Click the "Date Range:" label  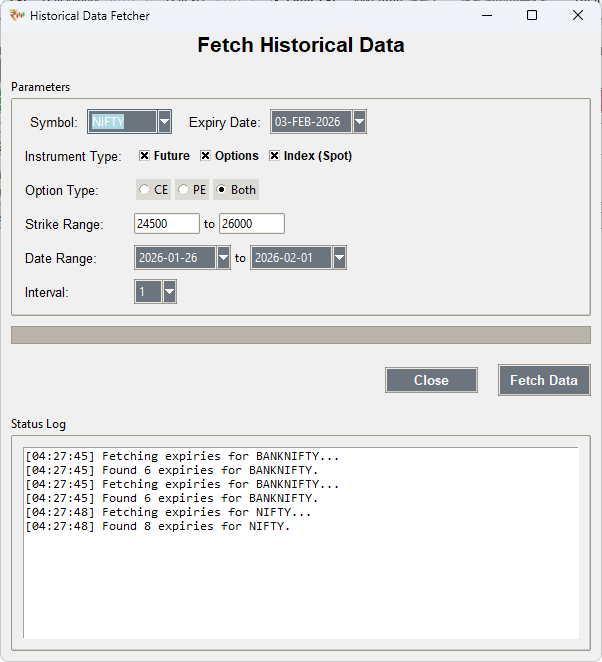point(61,258)
